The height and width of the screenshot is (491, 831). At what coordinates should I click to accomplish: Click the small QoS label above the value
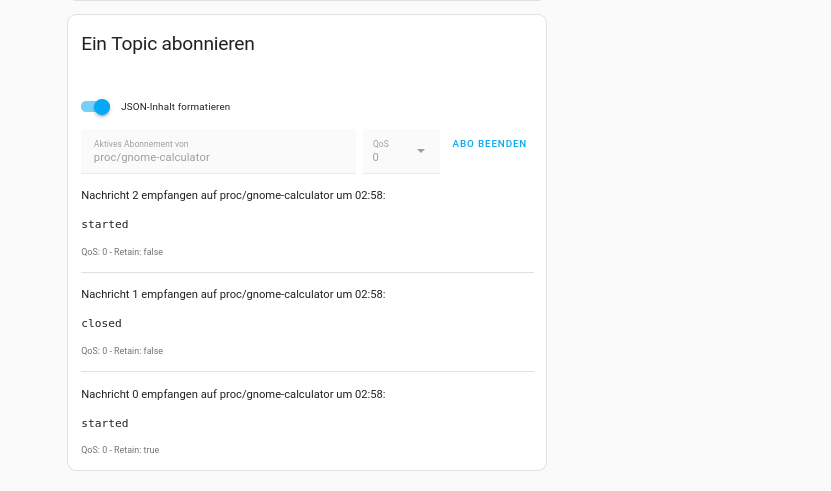click(x=381, y=144)
